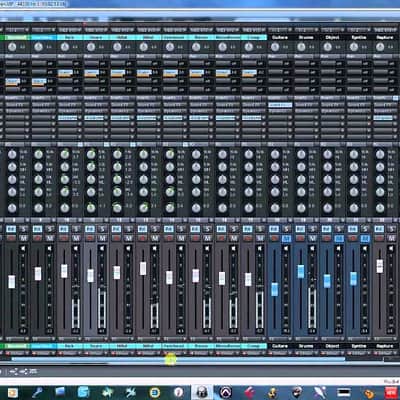
Task: Open output selector below Drums label
Action: [306, 353]
